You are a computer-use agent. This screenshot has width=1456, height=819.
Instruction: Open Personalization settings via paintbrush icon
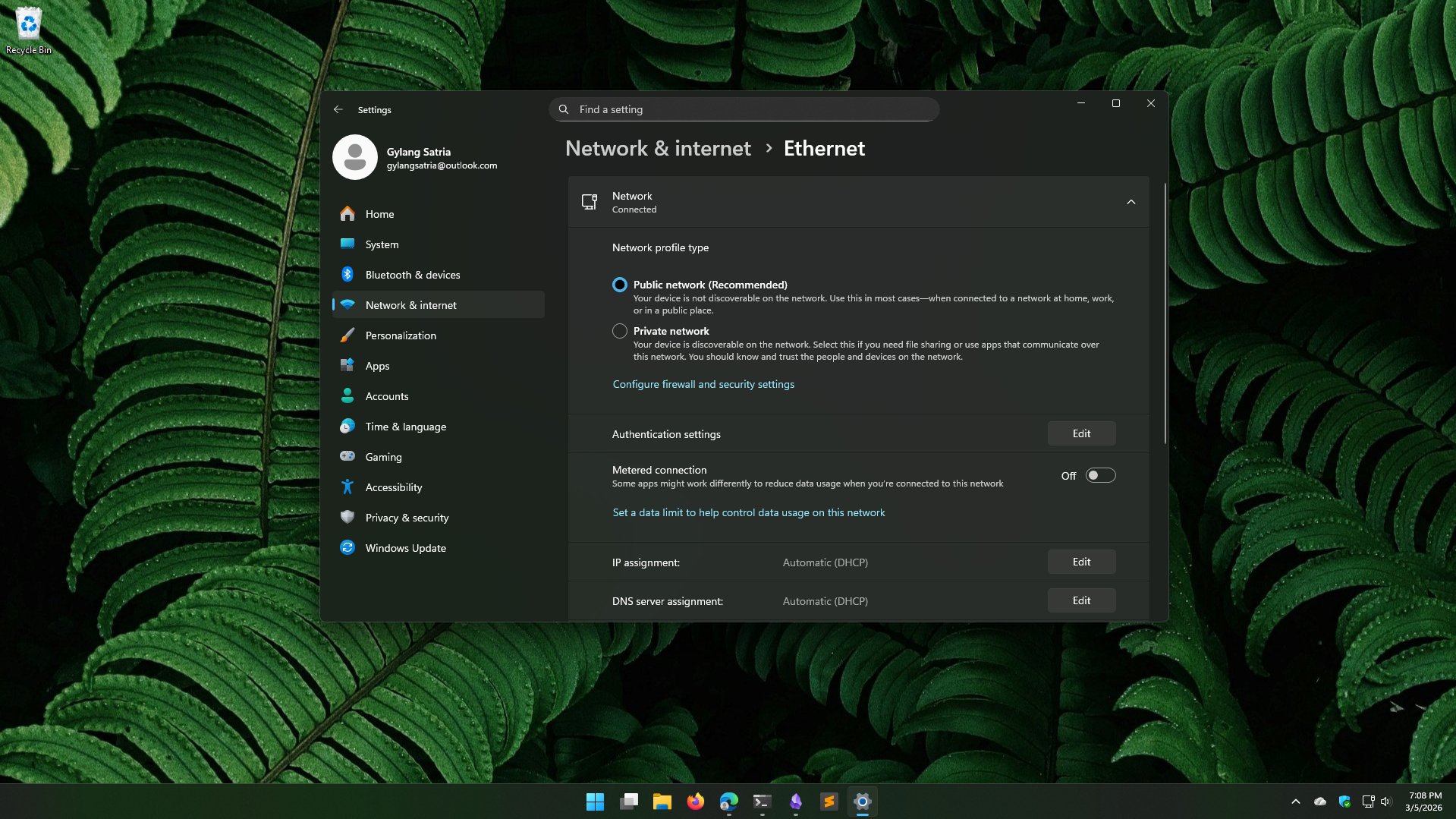[x=347, y=335]
